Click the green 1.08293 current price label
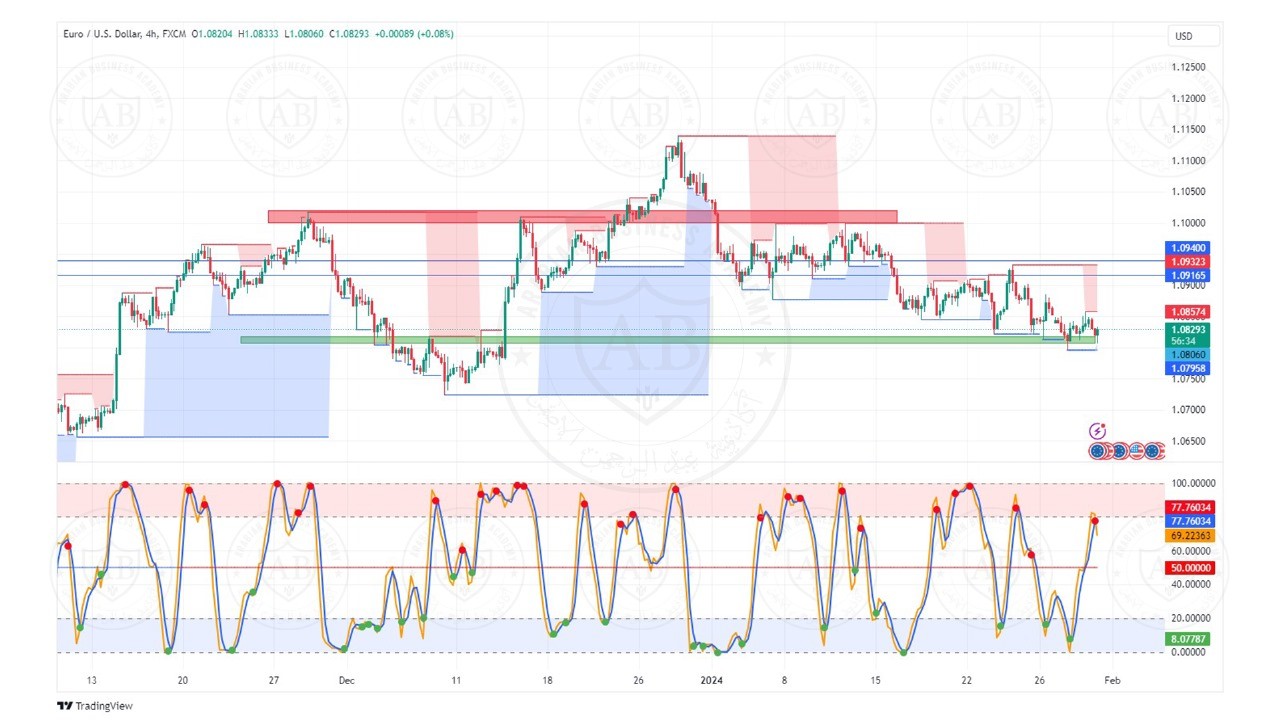Image resolution: width=1280 pixels, height=720 pixels. 1187,329
